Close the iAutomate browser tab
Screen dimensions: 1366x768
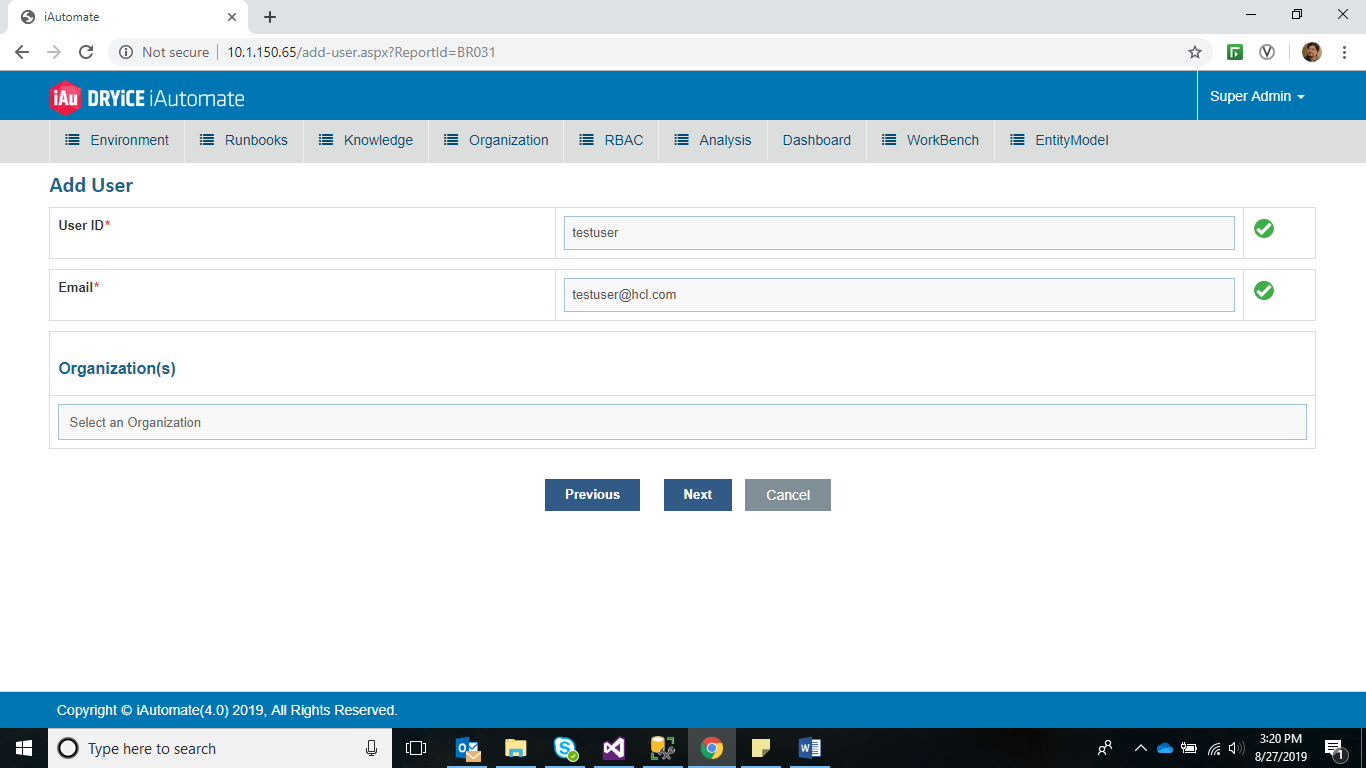(x=232, y=17)
